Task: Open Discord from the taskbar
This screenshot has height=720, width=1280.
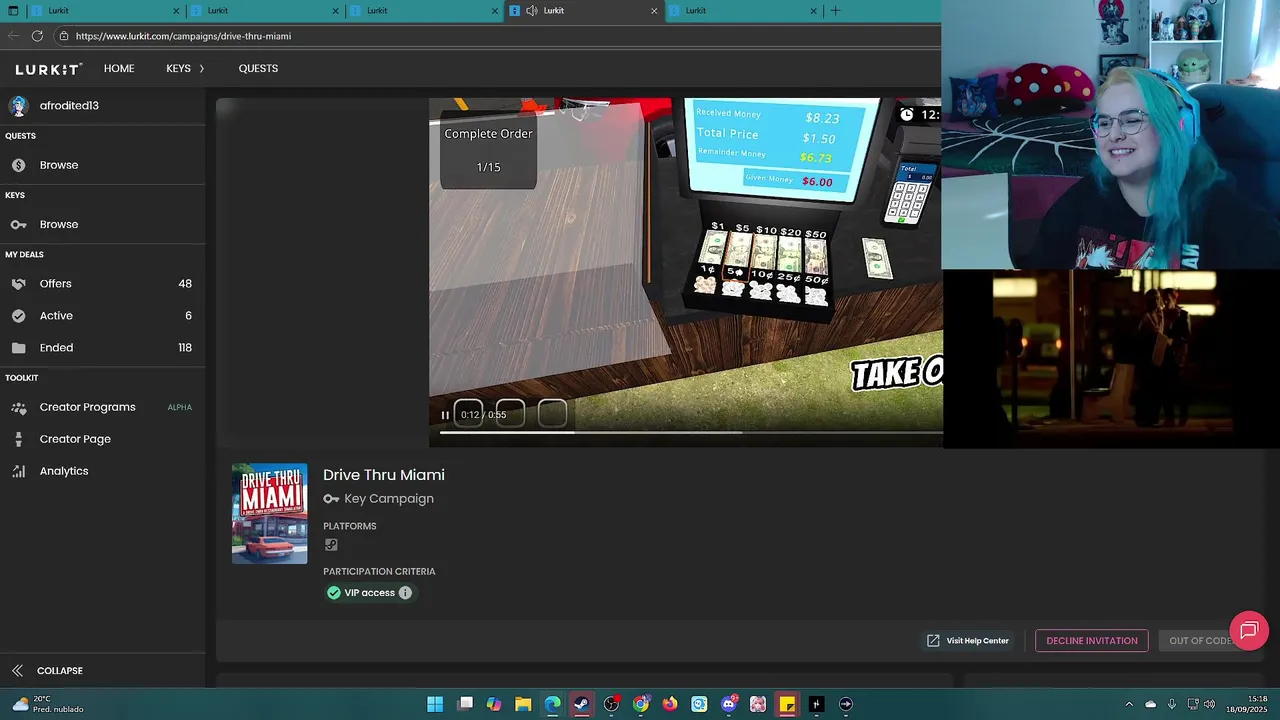Action: tap(729, 704)
